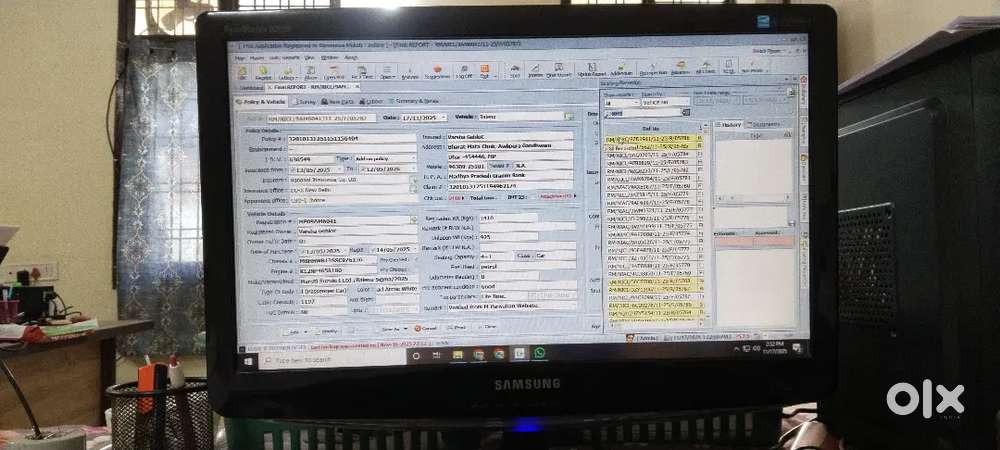Viewport: 1000px width, 450px height.
Task: Switch to the Labour tab
Action: tap(371, 101)
